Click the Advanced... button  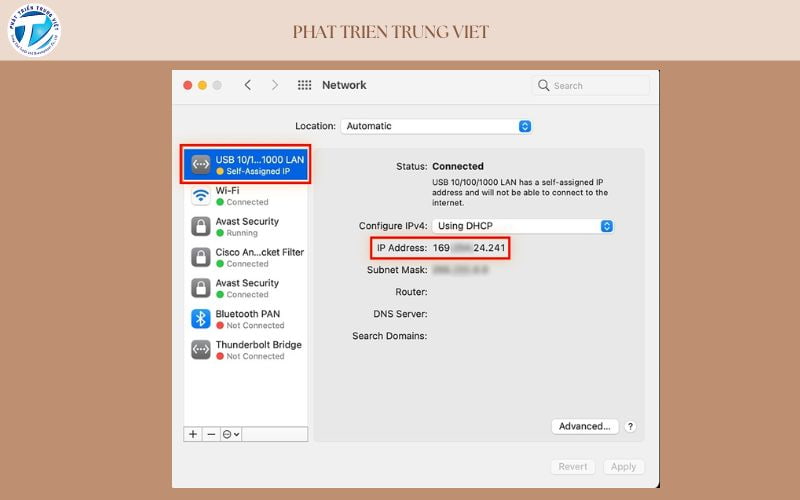pyautogui.click(x=584, y=426)
